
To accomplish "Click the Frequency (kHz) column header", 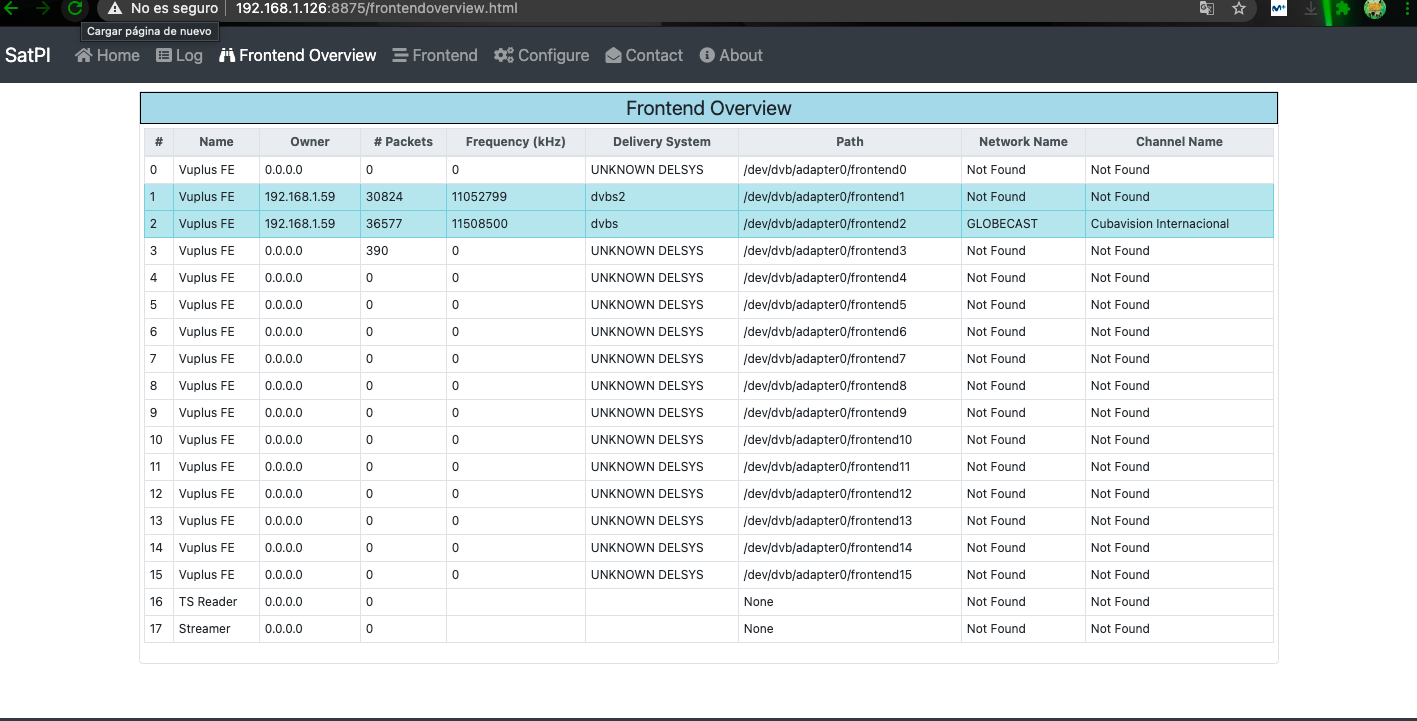I will [x=515, y=142].
